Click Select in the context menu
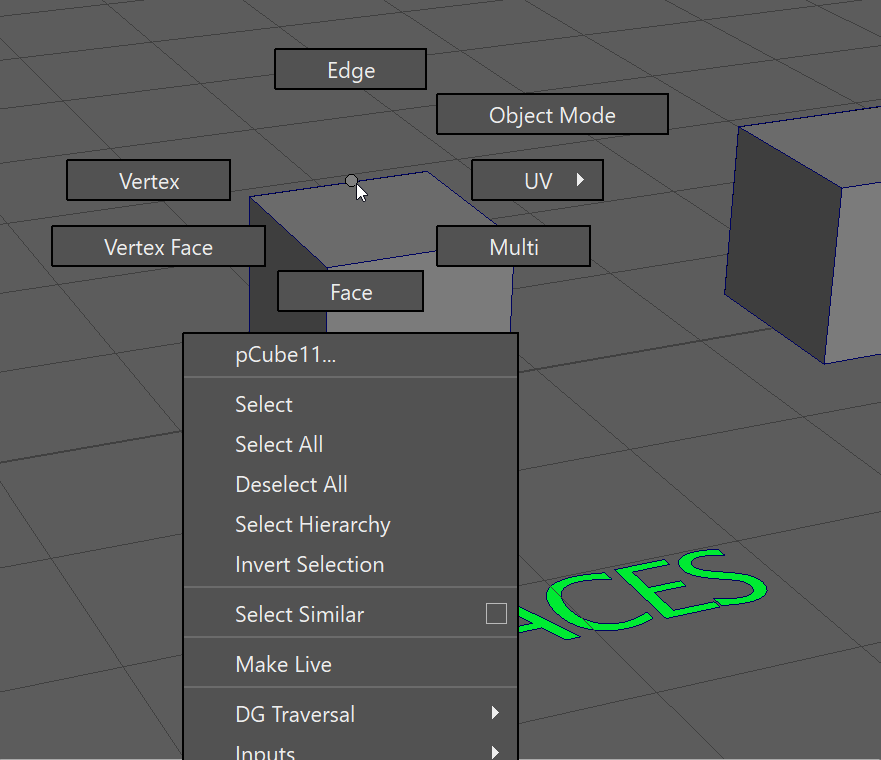 (x=264, y=404)
